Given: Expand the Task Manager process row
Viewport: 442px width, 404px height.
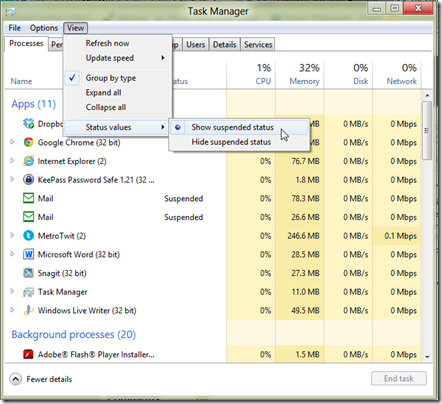Looking at the screenshot, I should [x=12, y=291].
